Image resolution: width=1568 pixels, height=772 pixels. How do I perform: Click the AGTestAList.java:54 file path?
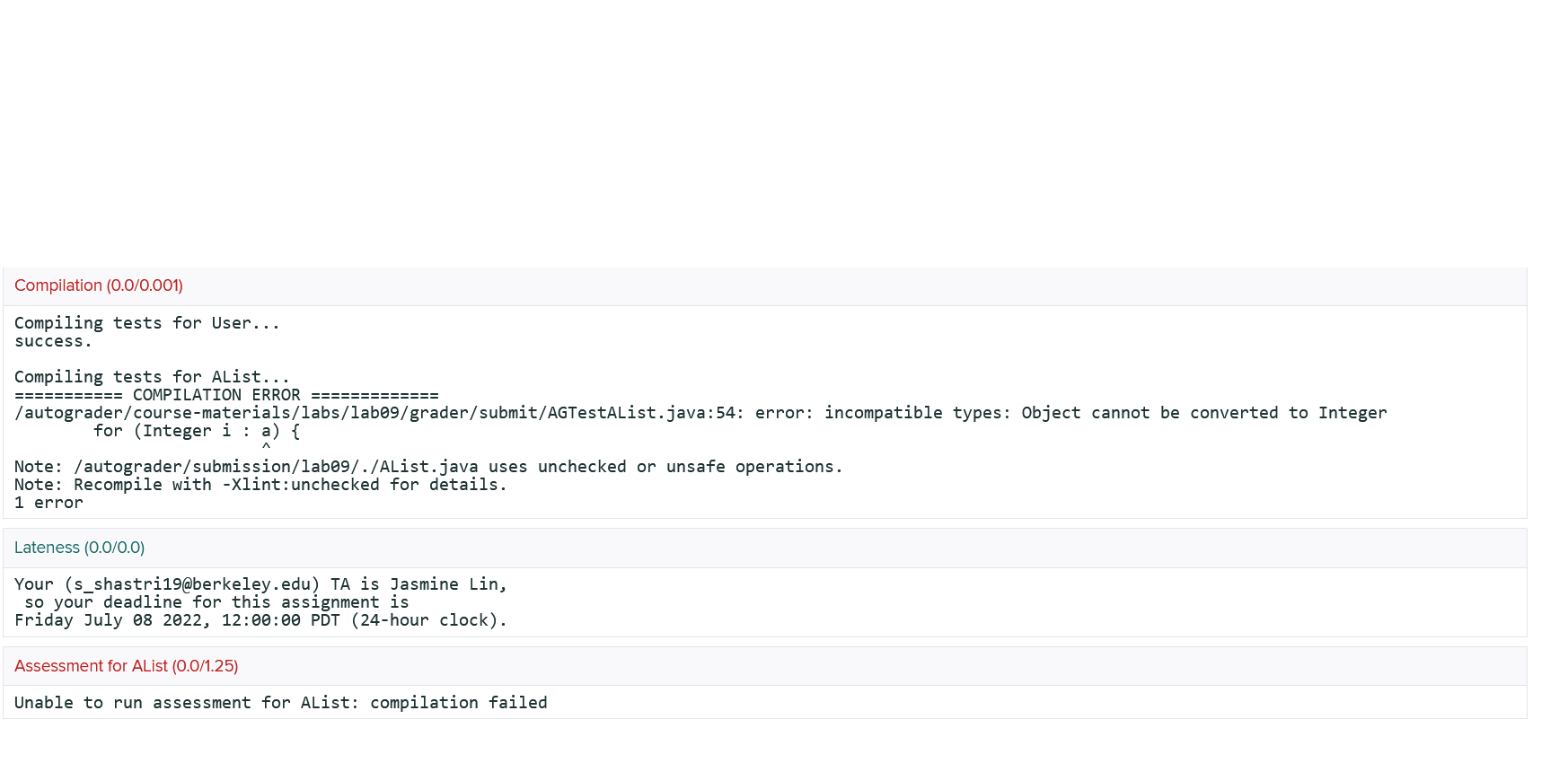(379, 413)
